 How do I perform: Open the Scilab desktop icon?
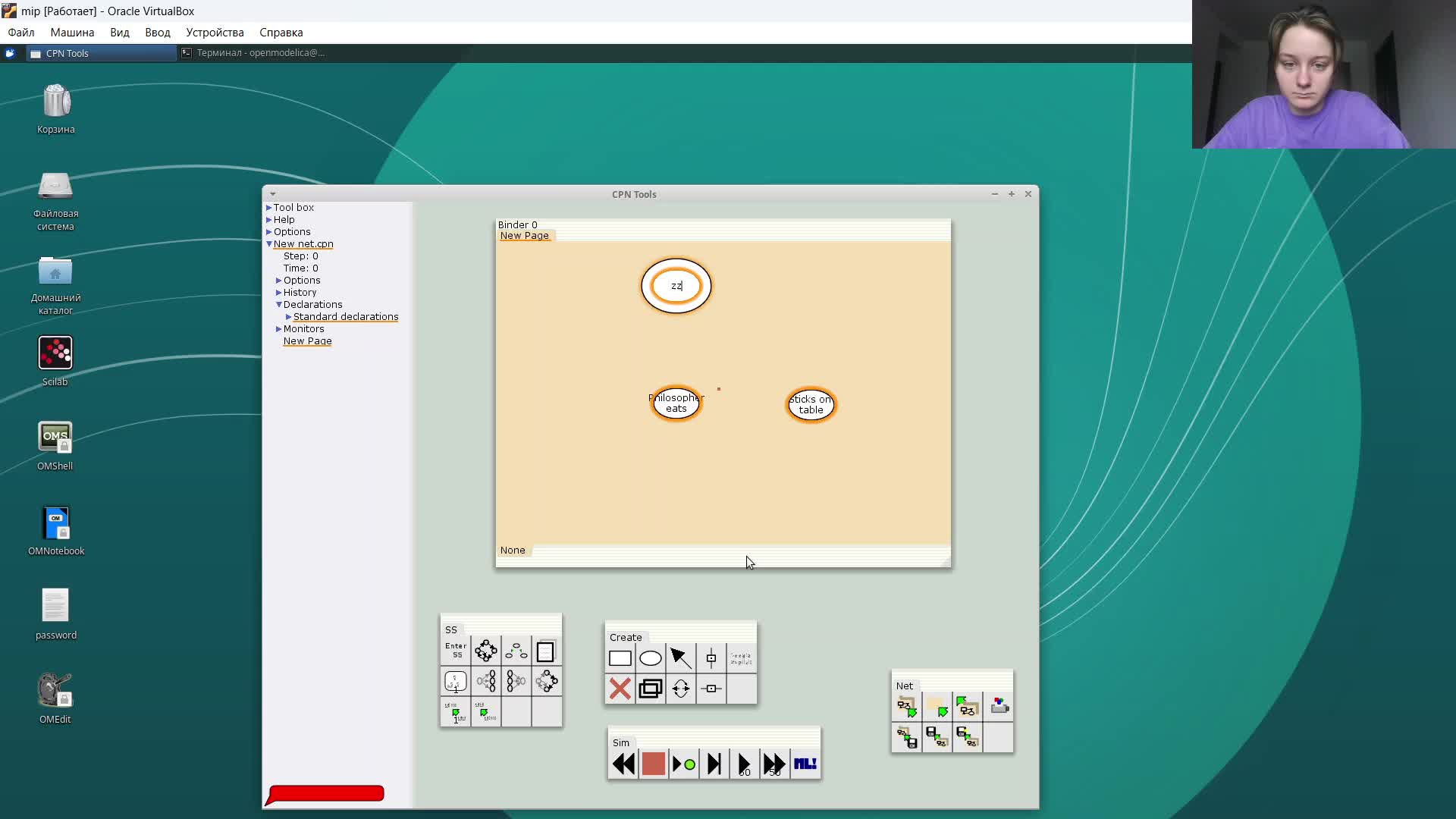55,361
